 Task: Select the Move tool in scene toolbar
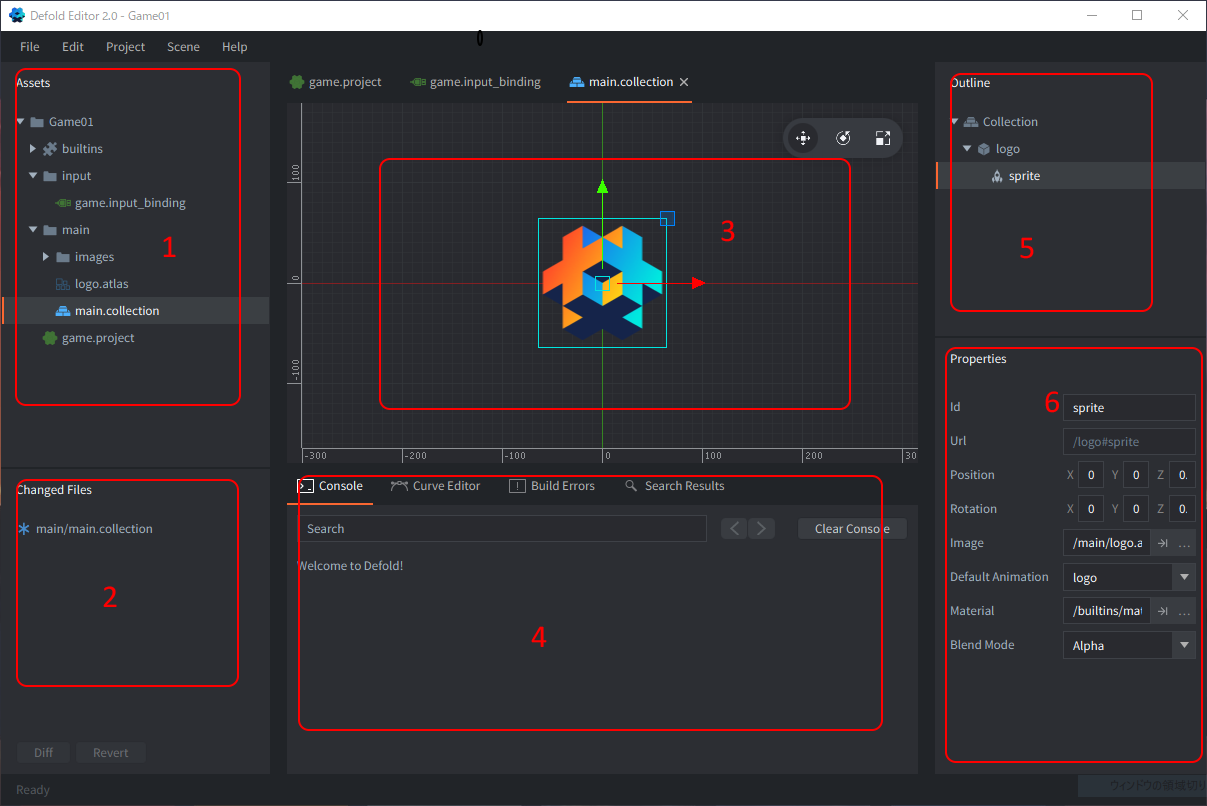tap(802, 138)
